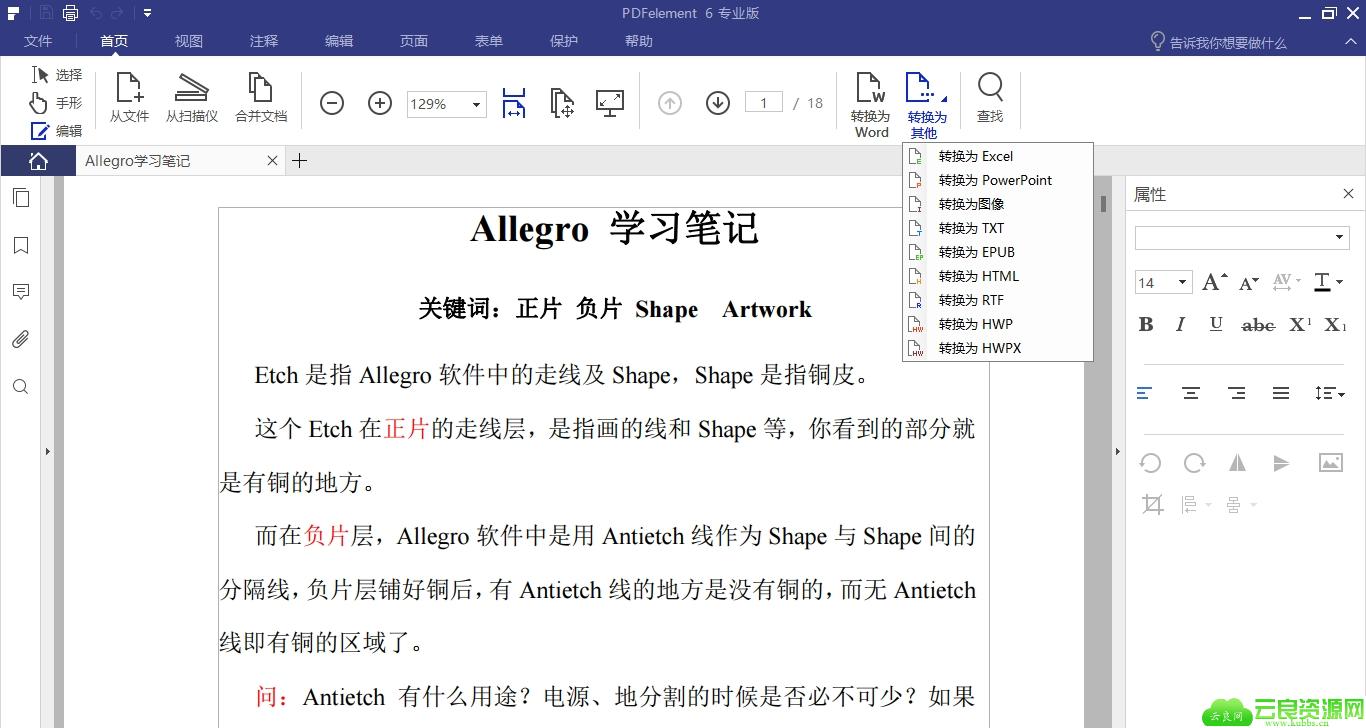Align text center

[1191, 393]
